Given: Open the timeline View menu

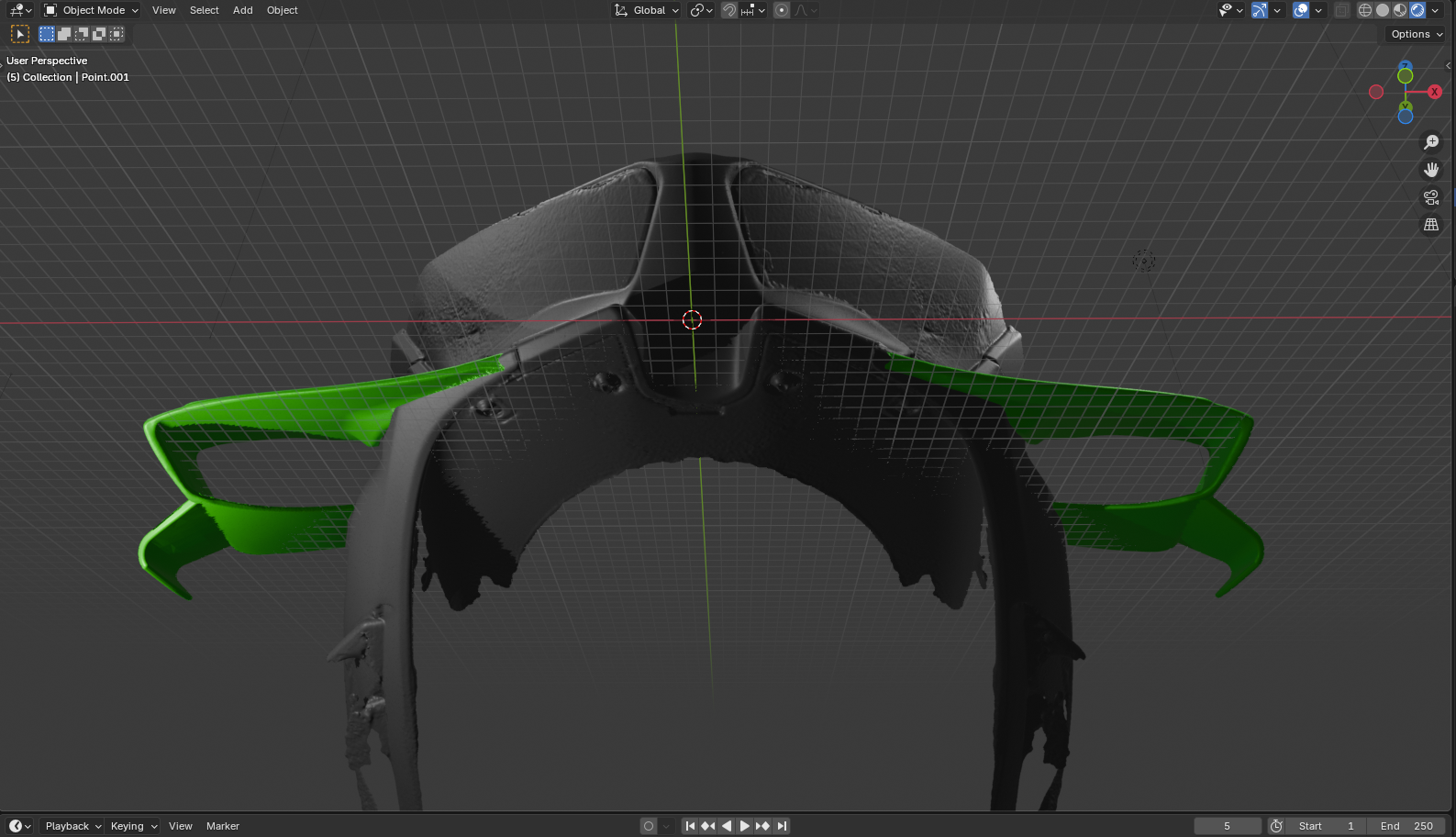Looking at the screenshot, I should (181, 826).
